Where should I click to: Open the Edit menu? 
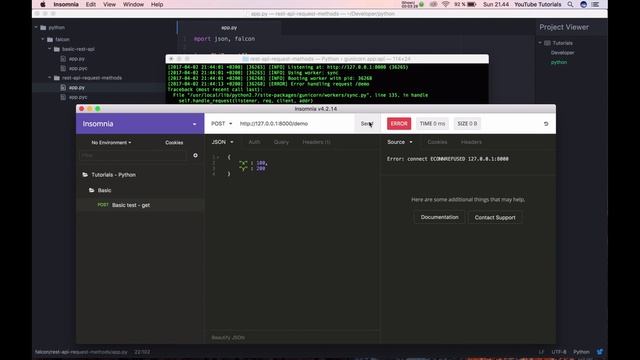pyautogui.click(x=91, y=4)
